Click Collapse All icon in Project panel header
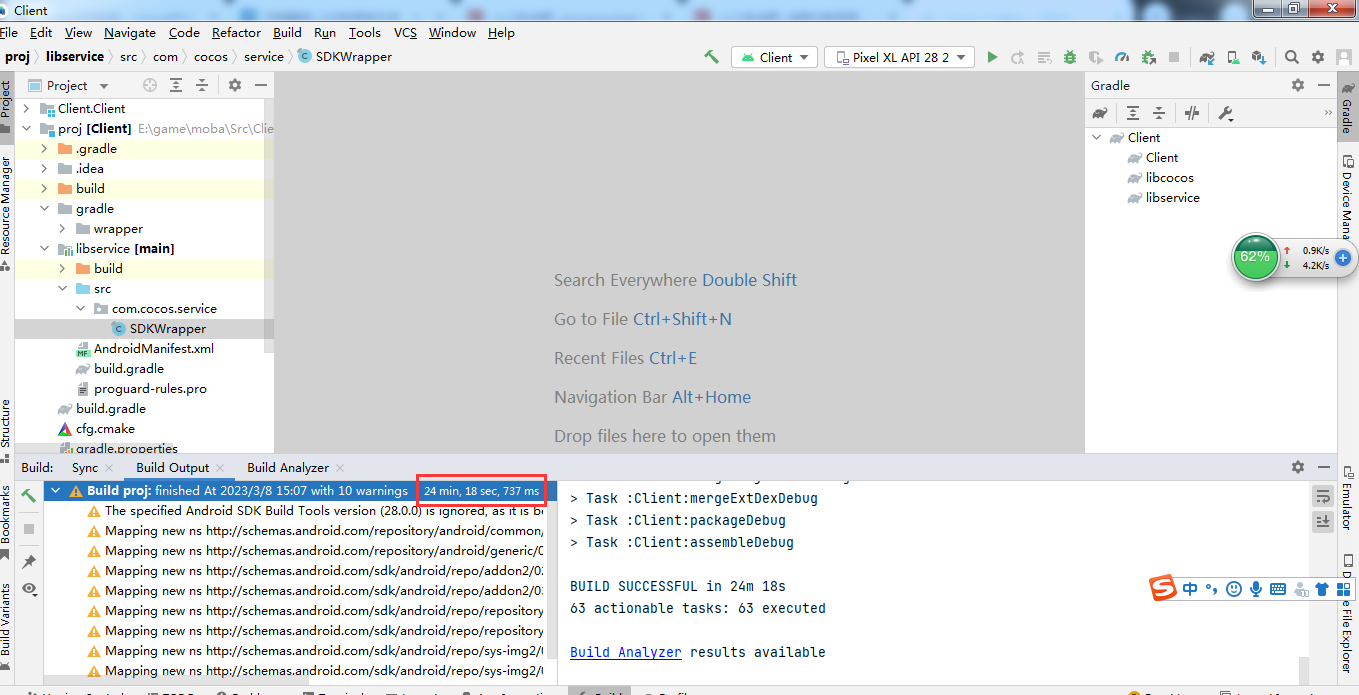The image size is (1359, 695). pos(202,86)
